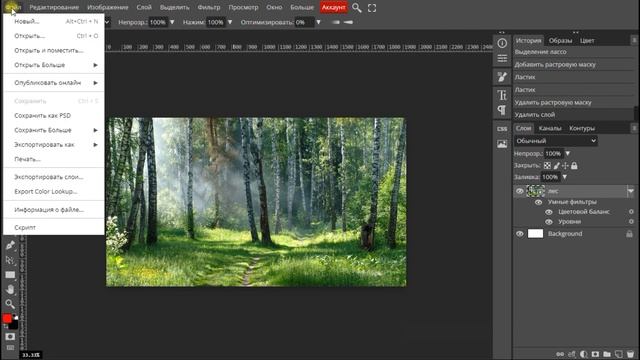
Task: Open blend mode dropdown Обычный
Action: click(556, 141)
